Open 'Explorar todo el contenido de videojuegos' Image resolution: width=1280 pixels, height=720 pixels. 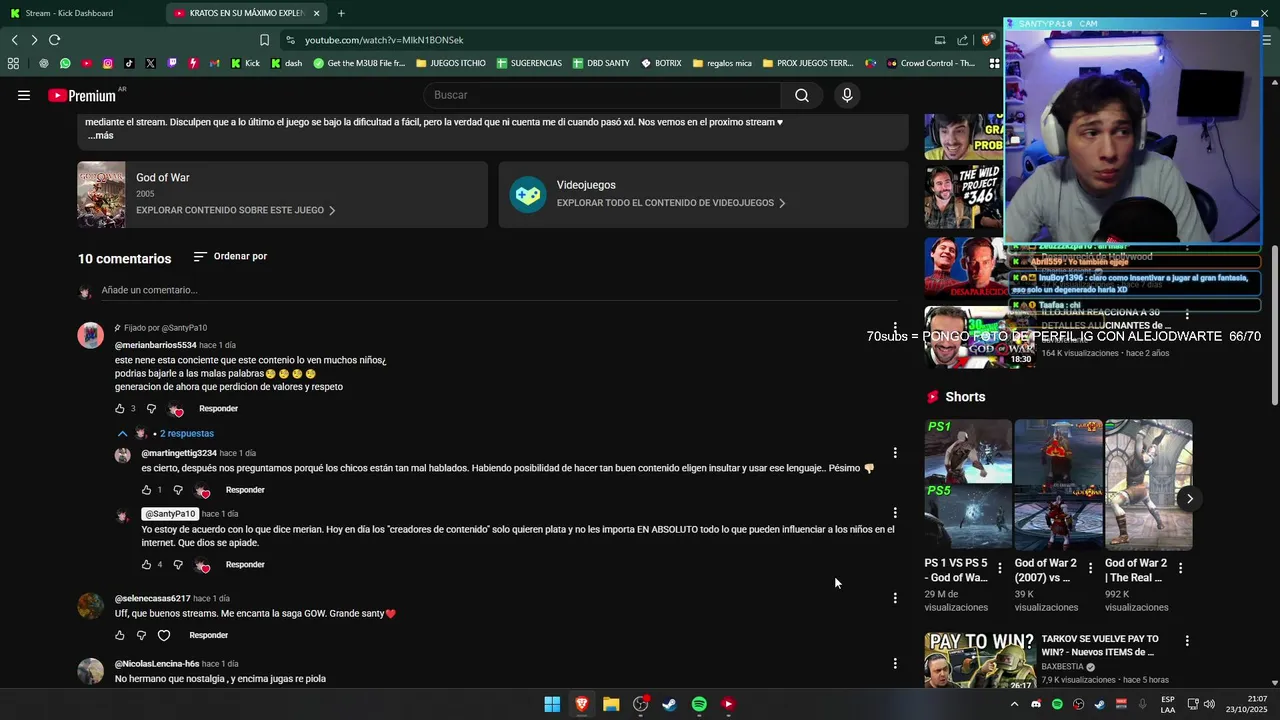click(671, 203)
